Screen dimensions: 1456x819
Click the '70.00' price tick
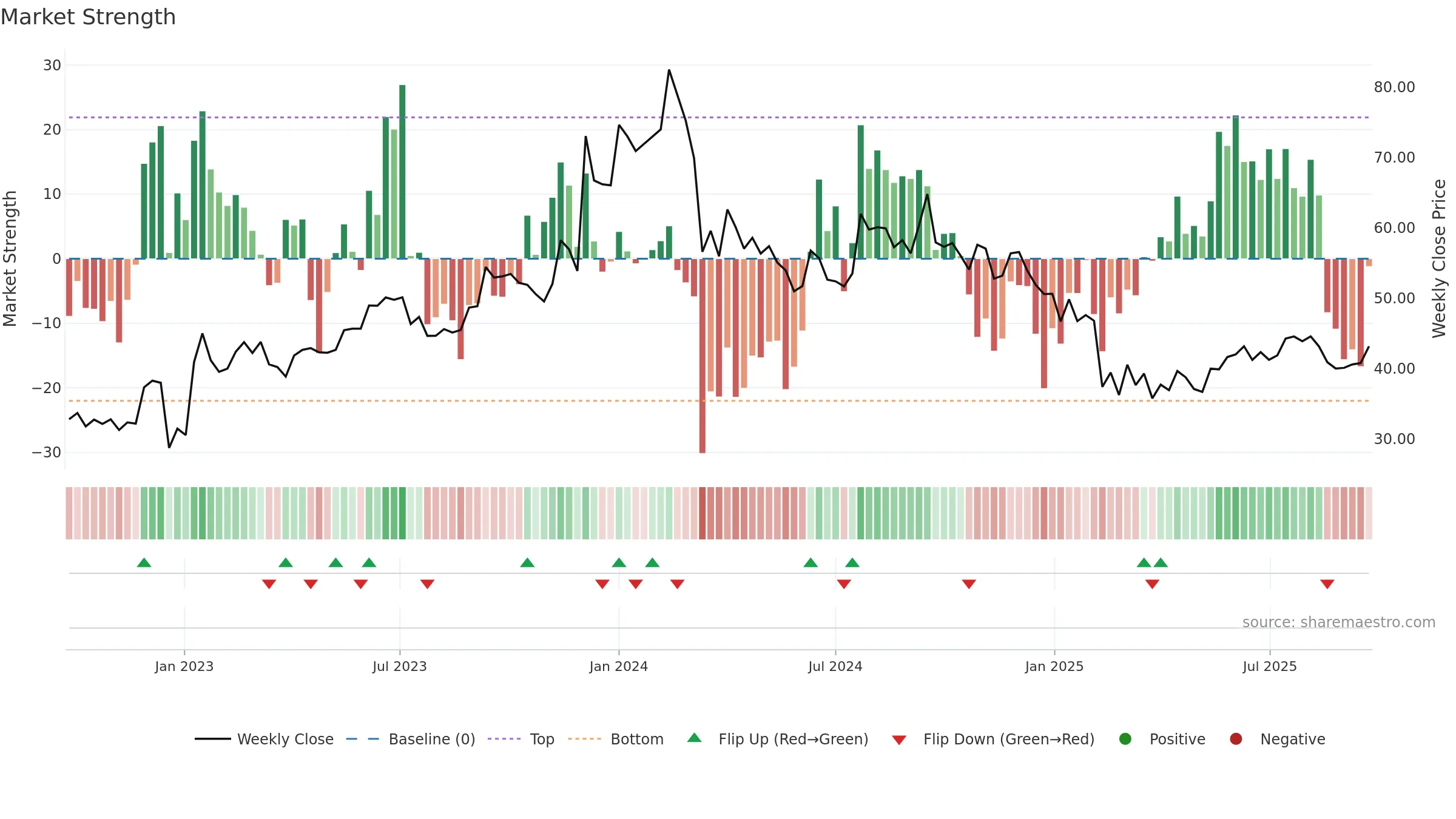click(1395, 157)
